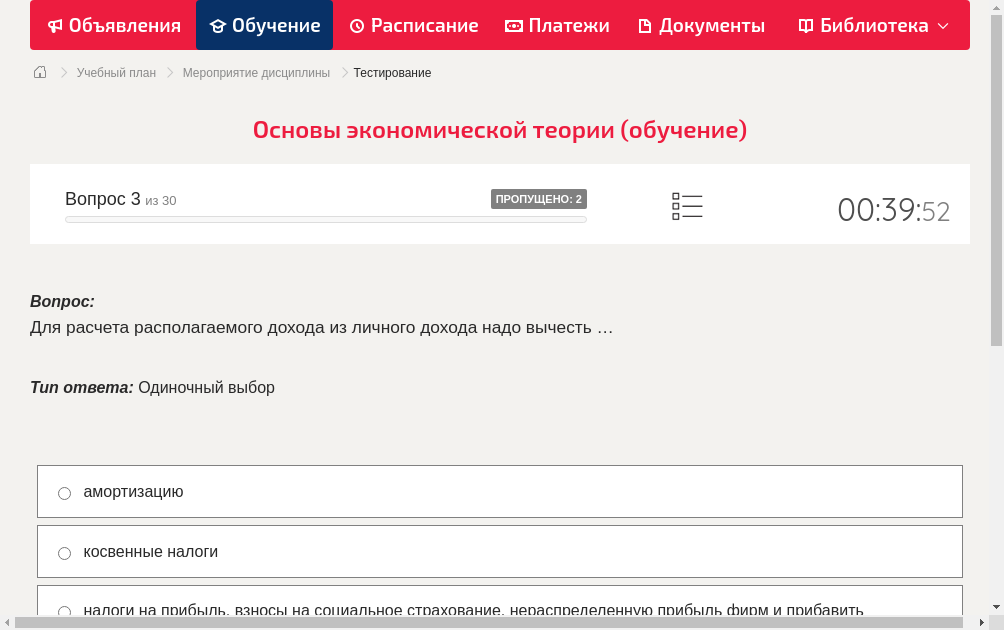Open the question list navigation icon
The image size is (1004, 630).
click(687, 206)
